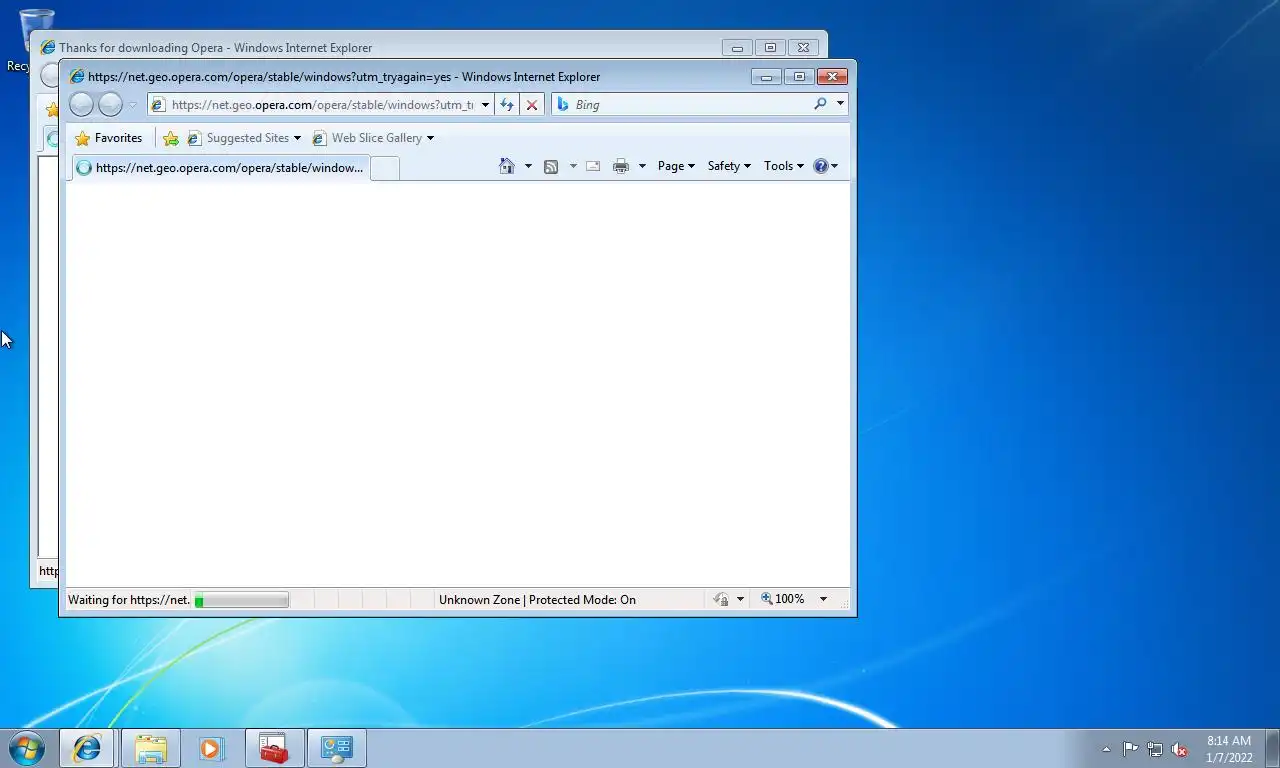1280x768 pixels.
Task: Click the muted volume tray icon
Action: [1180, 749]
